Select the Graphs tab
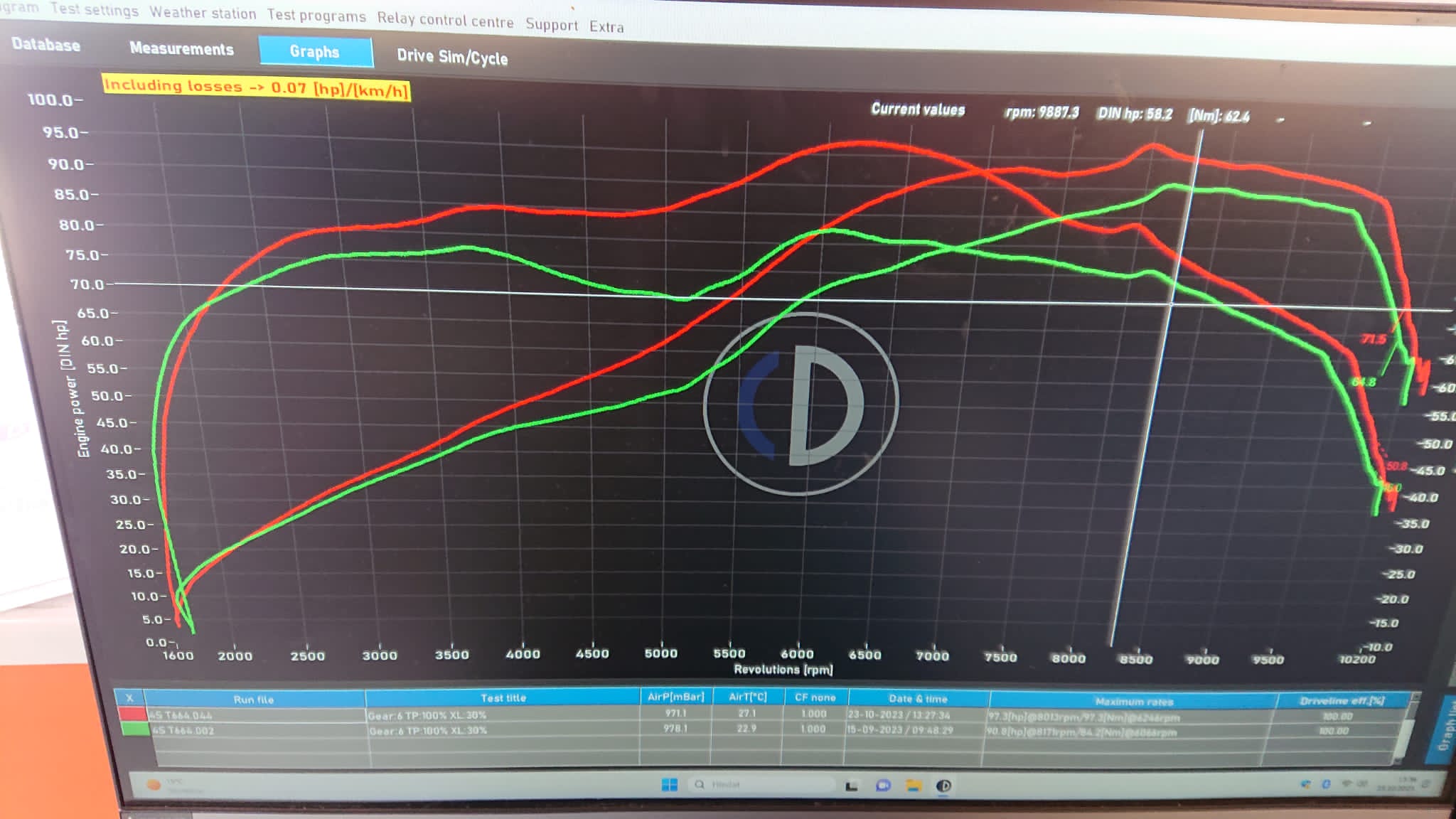This screenshot has height=819, width=1456. [315, 51]
